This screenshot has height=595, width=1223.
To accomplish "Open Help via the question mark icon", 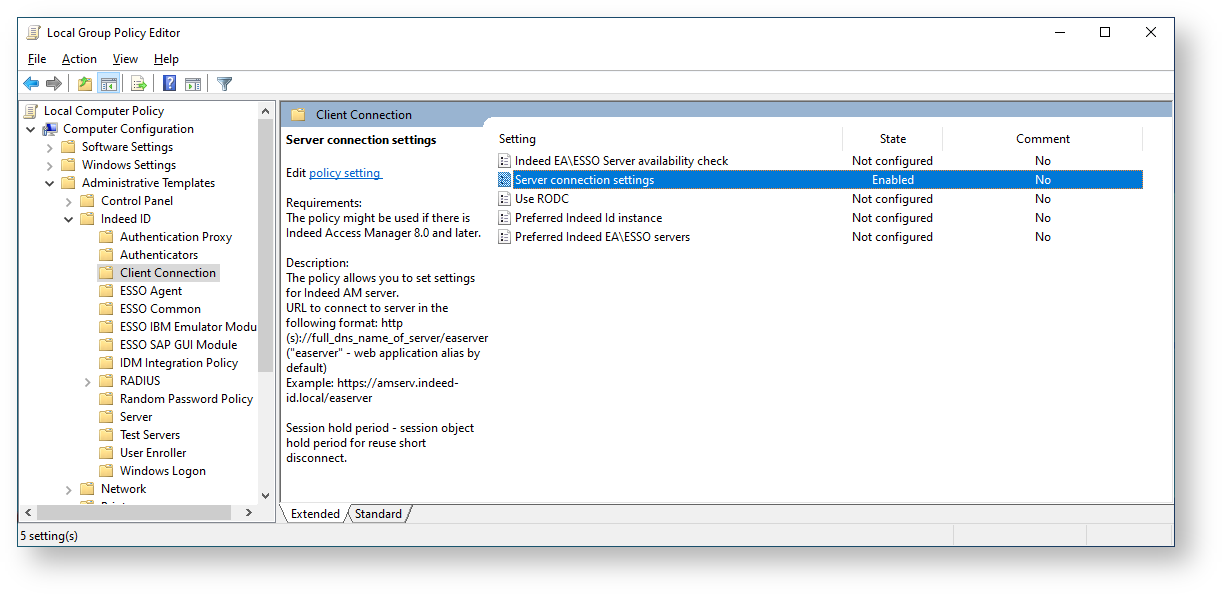I will click(170, 84).
